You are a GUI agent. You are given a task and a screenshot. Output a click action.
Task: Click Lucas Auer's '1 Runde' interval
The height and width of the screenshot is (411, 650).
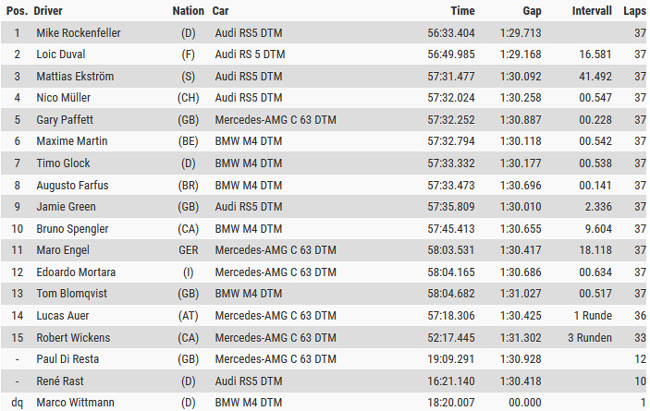click(x=593, y=316)
